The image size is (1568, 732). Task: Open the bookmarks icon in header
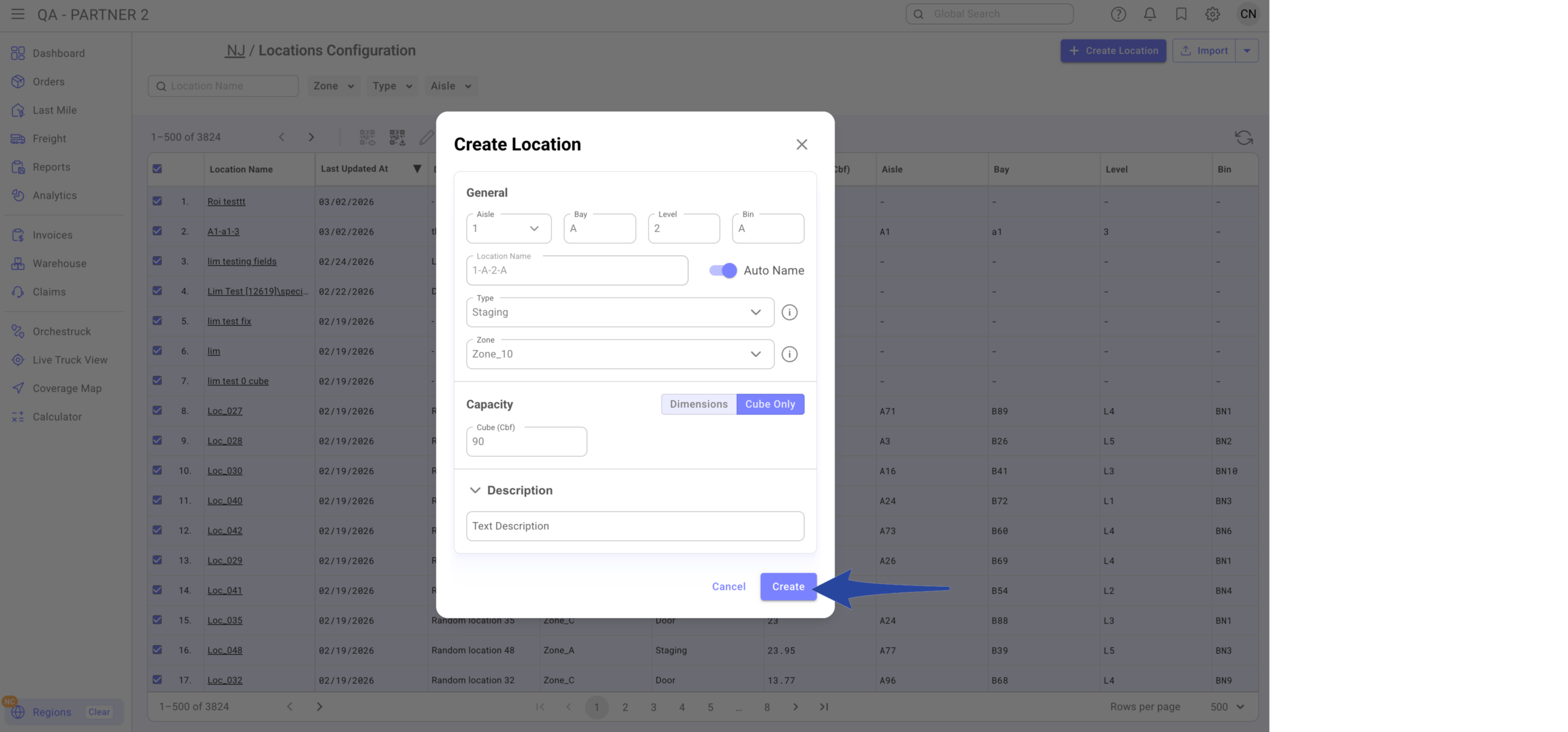1181,14
